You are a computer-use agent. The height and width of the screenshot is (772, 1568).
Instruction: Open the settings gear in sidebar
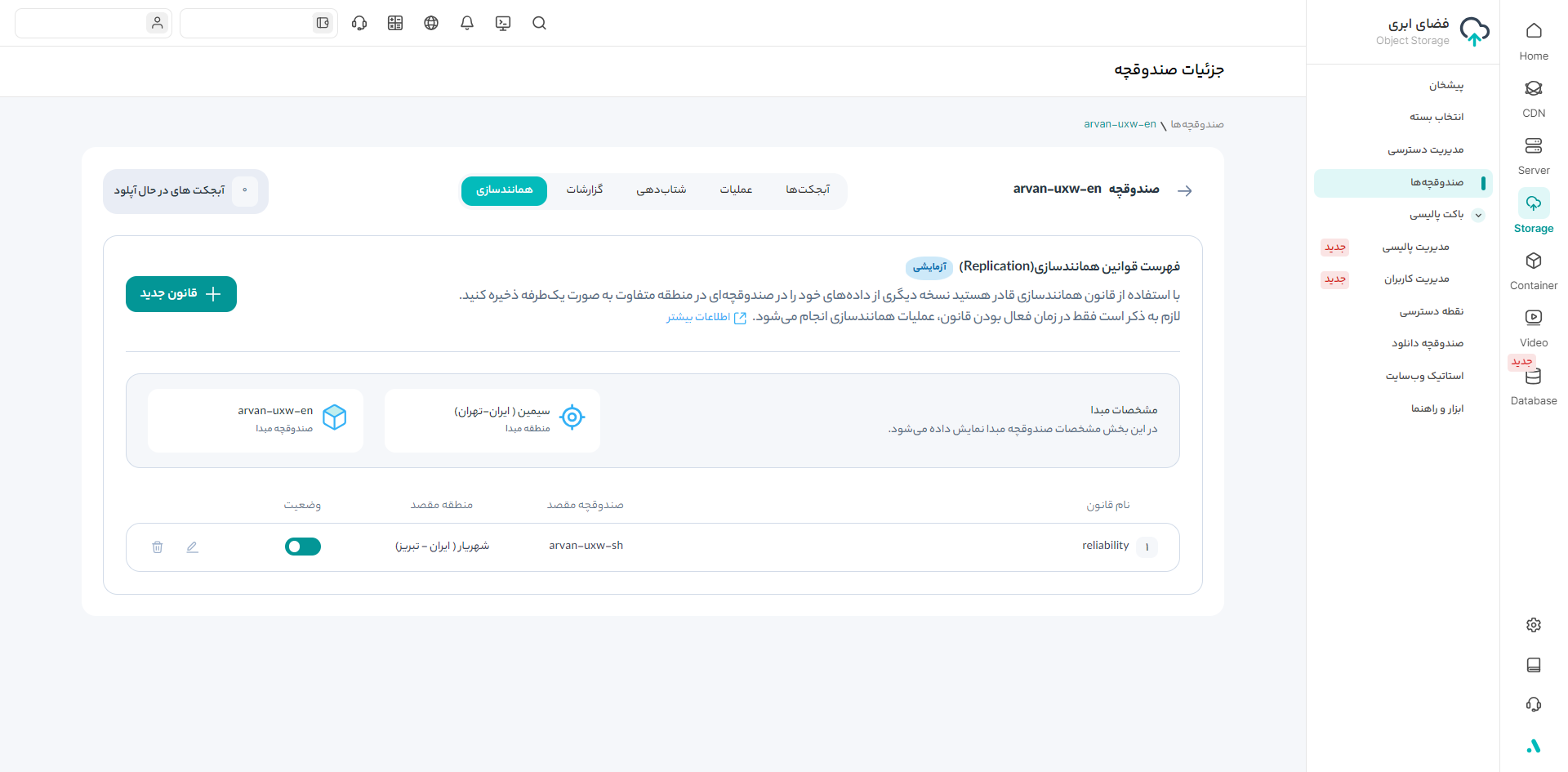[1533, 625]
